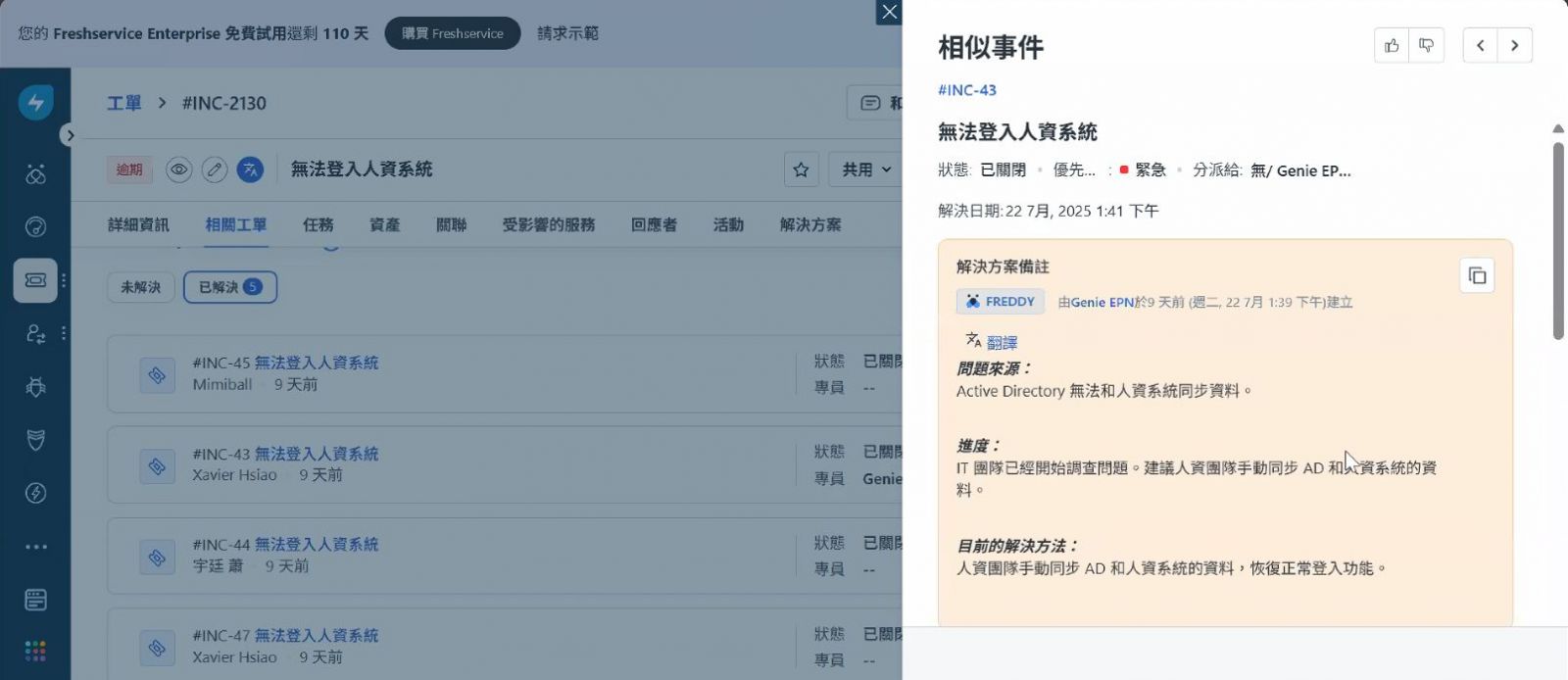Switch to the 詳細資訊 tab
The image size is (1568, 680).
(138, 225)
